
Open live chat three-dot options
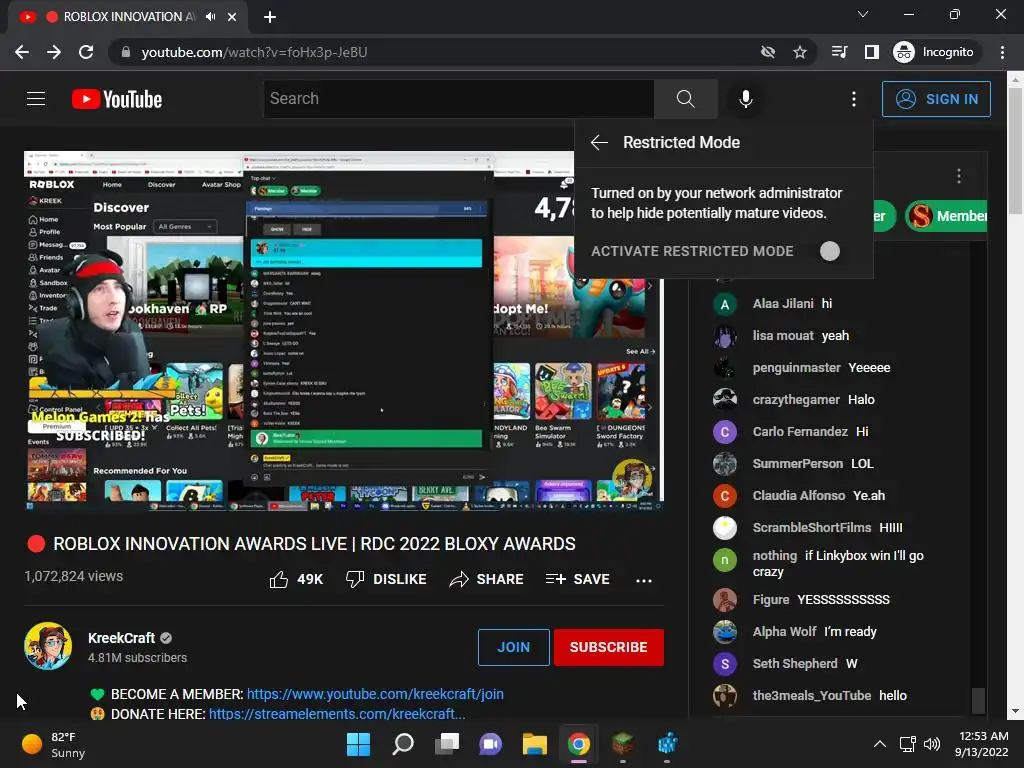click(958, 176)
